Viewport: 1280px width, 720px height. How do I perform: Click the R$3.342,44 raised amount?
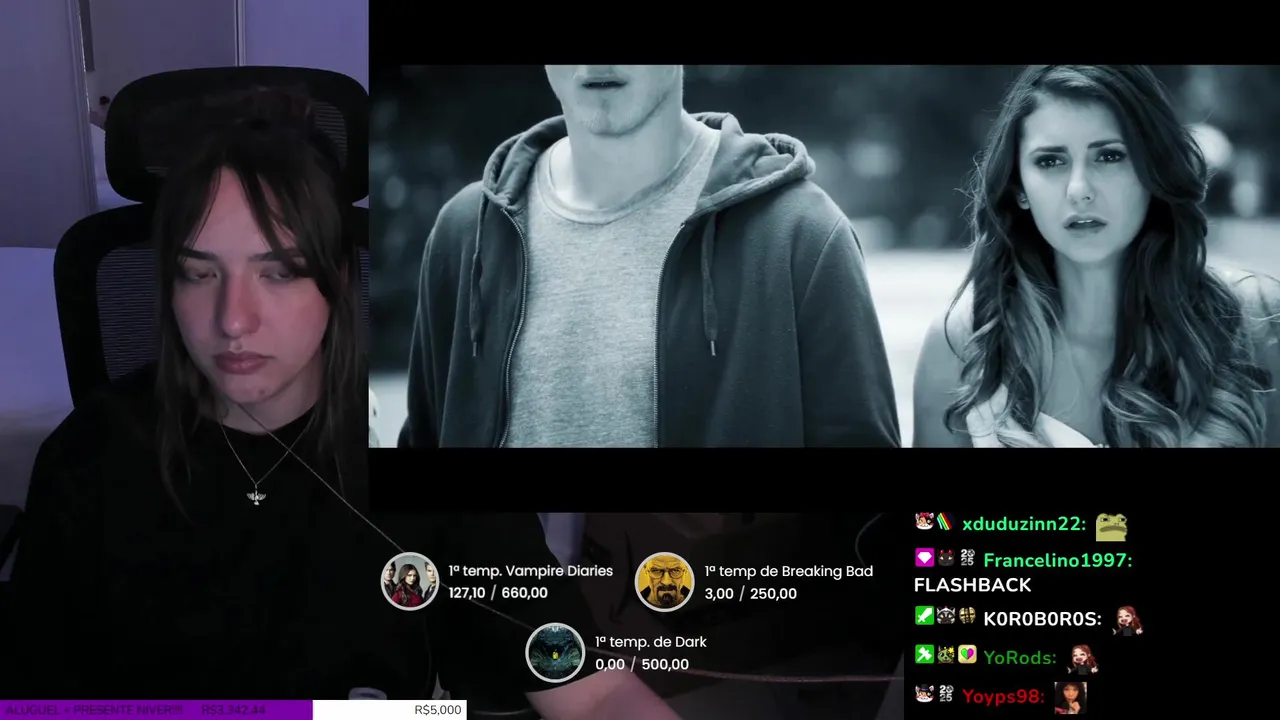(233, 710)
